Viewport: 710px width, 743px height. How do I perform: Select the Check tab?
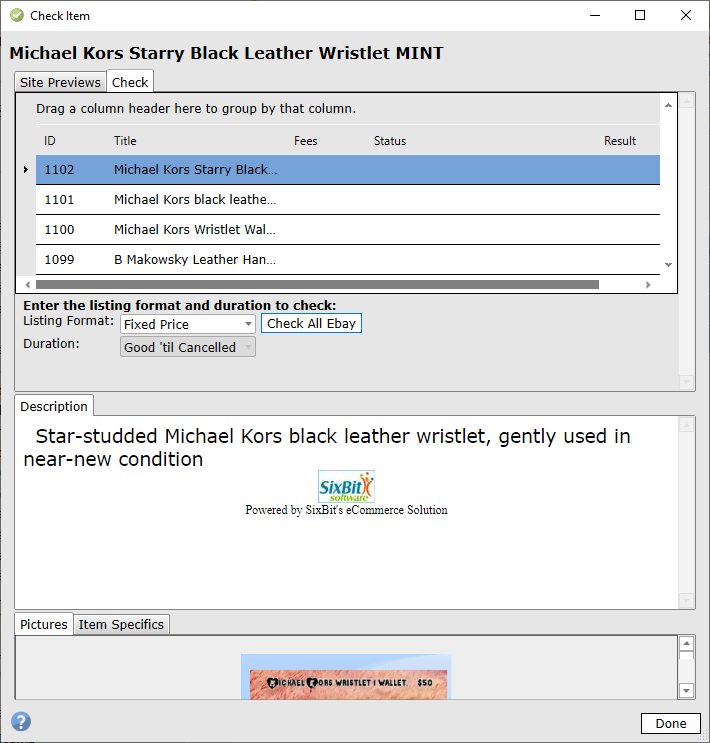click(130, 82)
